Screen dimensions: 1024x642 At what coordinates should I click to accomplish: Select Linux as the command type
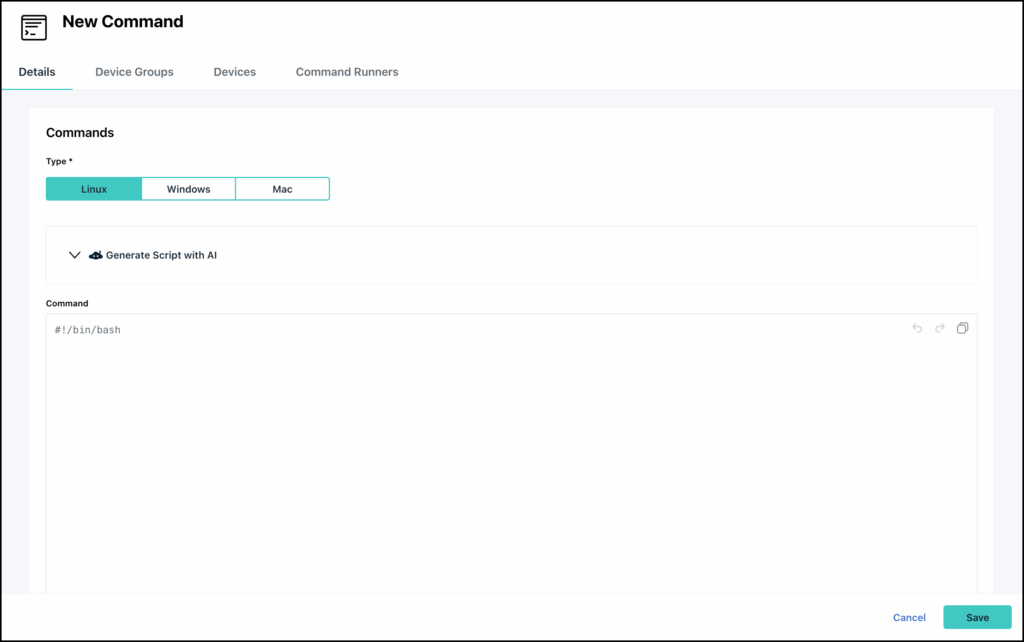click(x=93, y=188)
